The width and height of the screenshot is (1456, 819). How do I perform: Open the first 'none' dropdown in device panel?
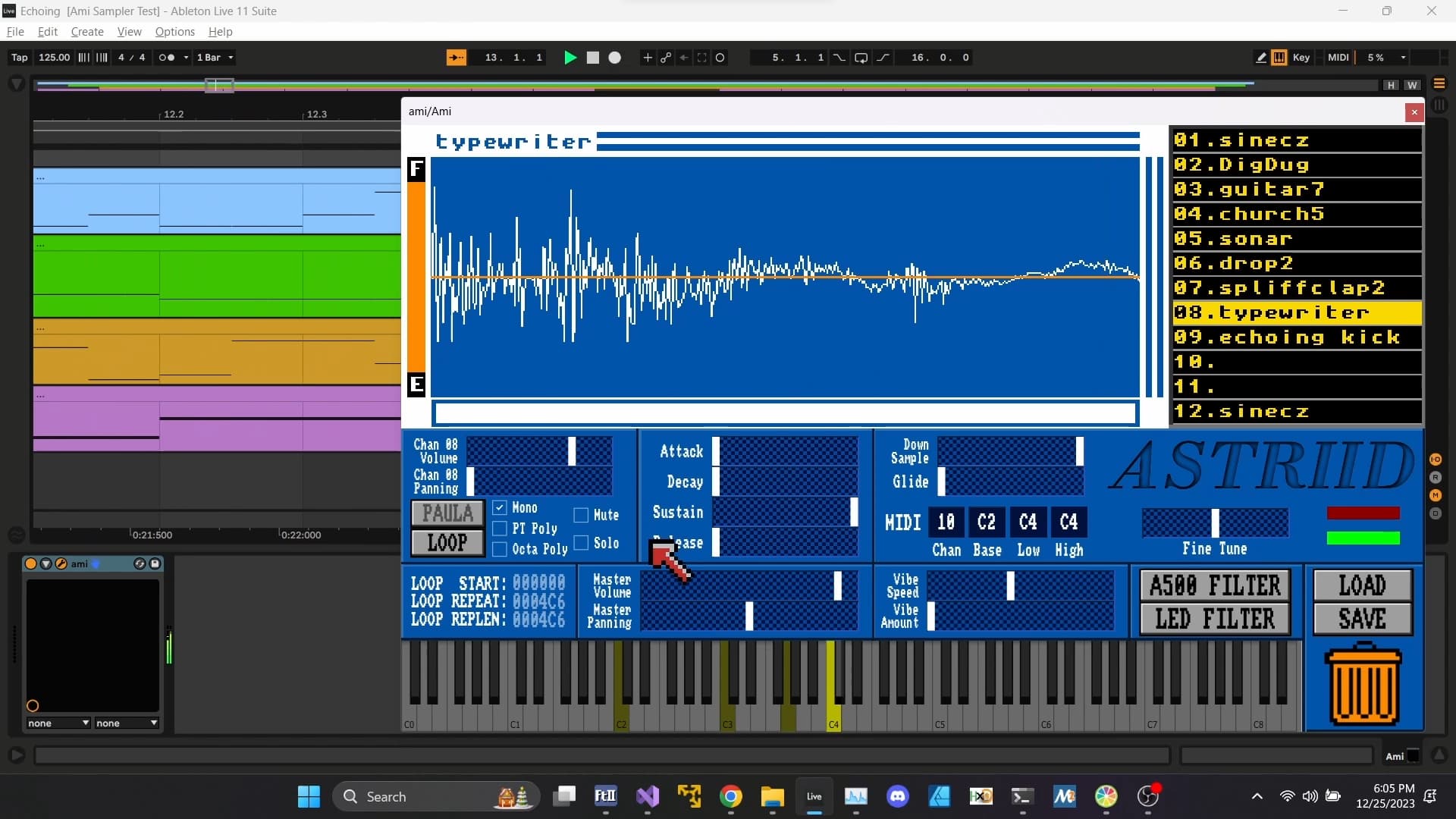[58, 723]
